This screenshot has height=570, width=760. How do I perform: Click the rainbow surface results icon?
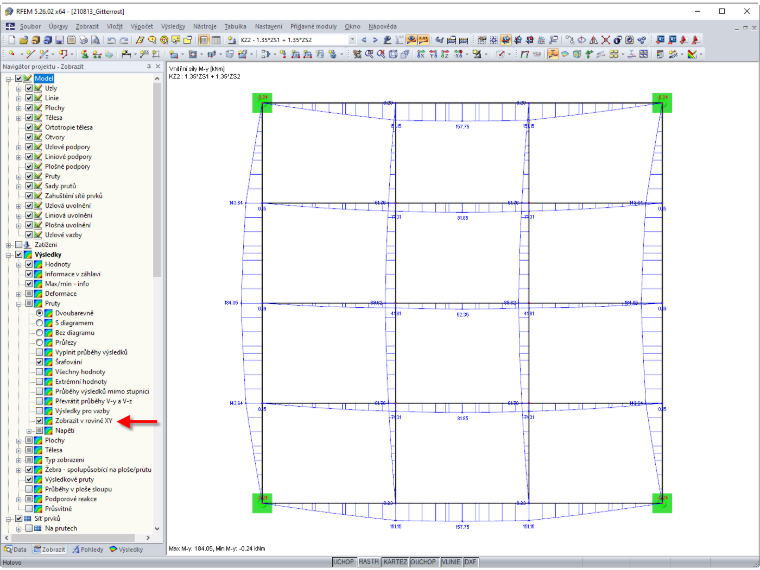[565, 54]
